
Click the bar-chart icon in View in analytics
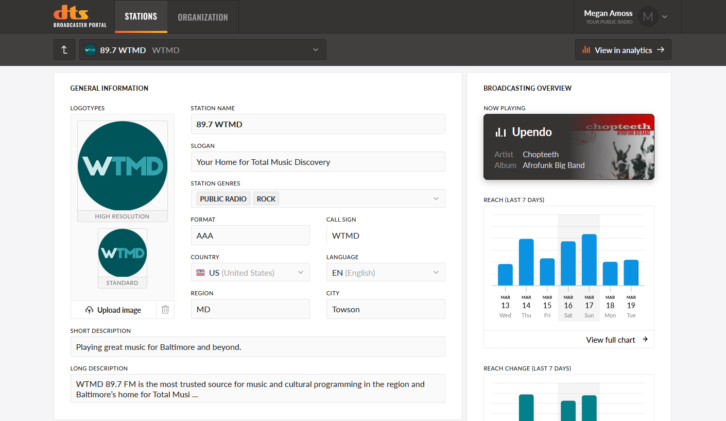586,50
